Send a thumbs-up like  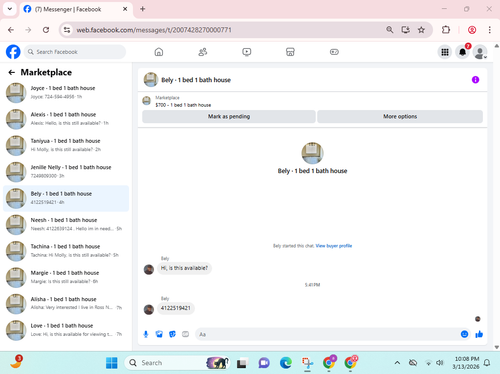pos(479,334)
